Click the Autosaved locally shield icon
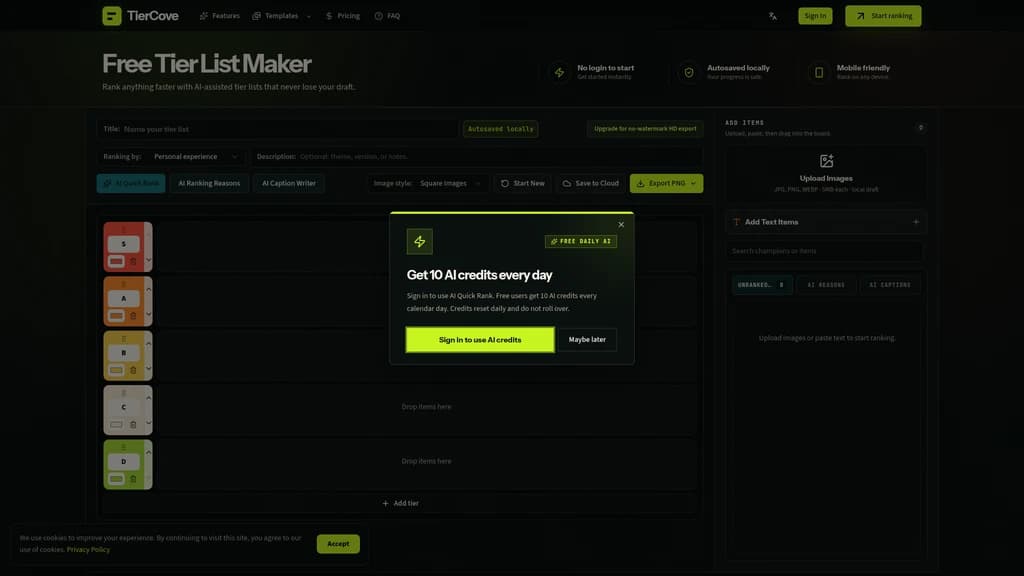The image size is (1024, 576). (x=688, y=72)
